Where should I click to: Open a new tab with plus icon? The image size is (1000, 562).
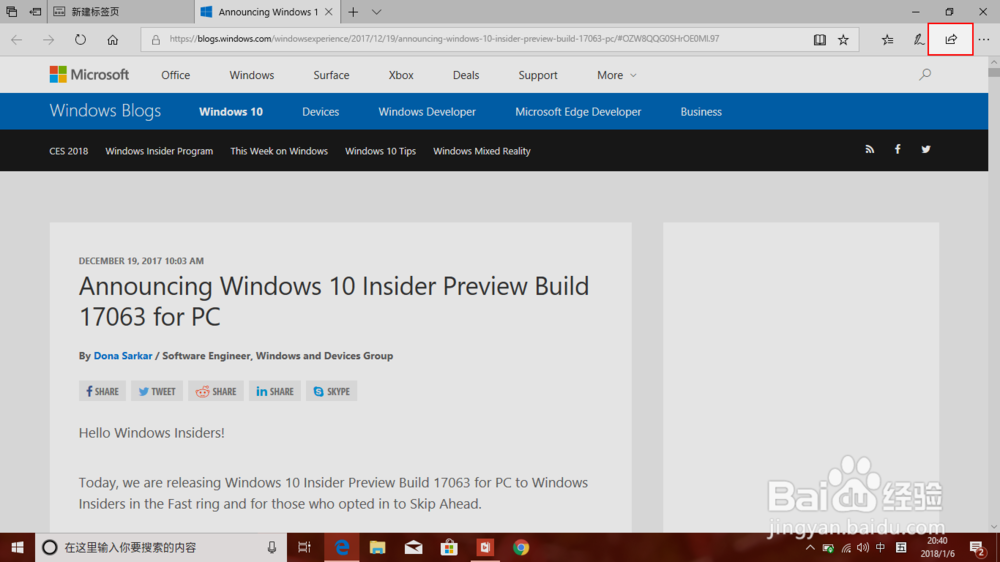(x=353, y=11)
